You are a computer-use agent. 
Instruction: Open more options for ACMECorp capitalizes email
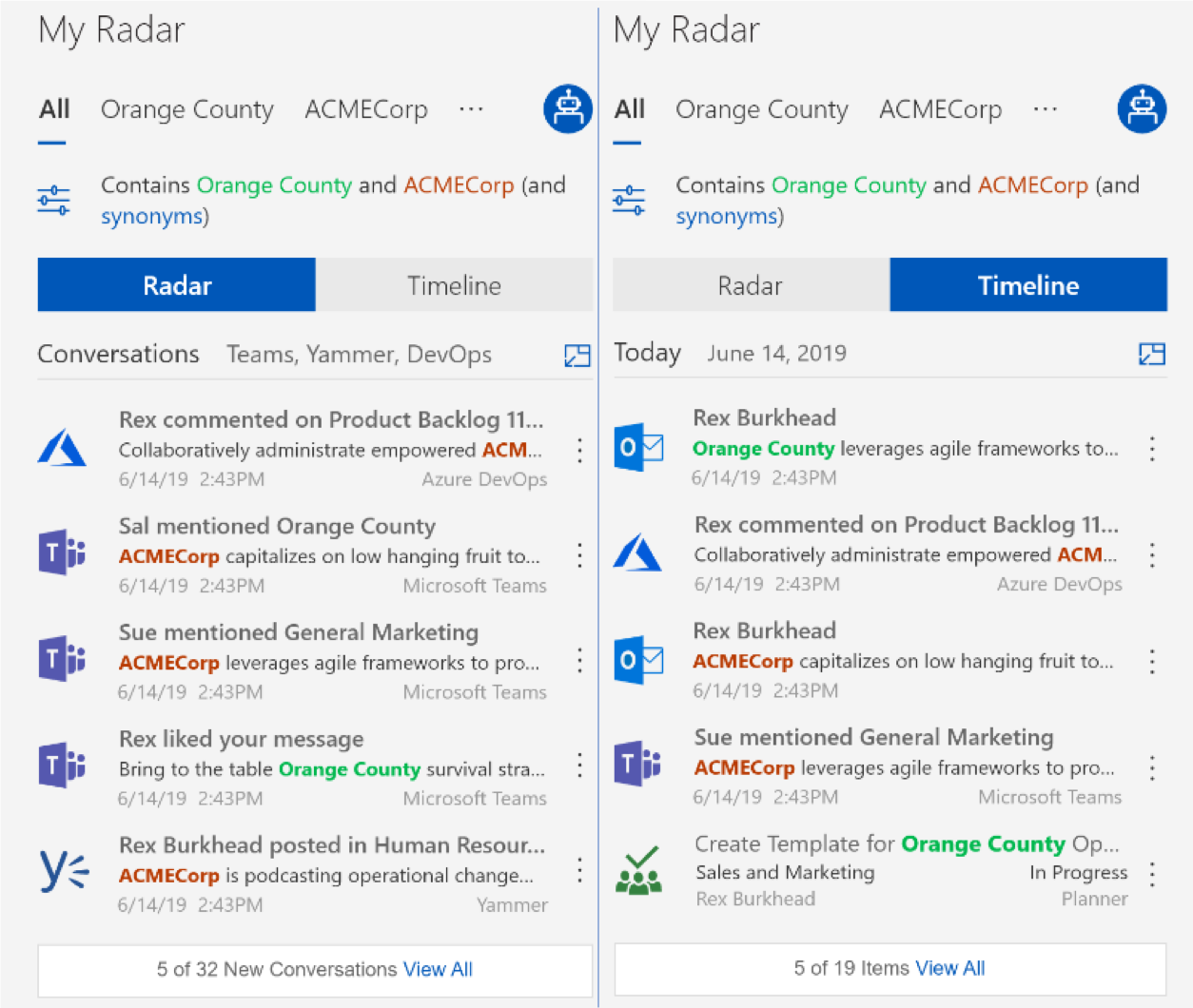coord(1152,662)
